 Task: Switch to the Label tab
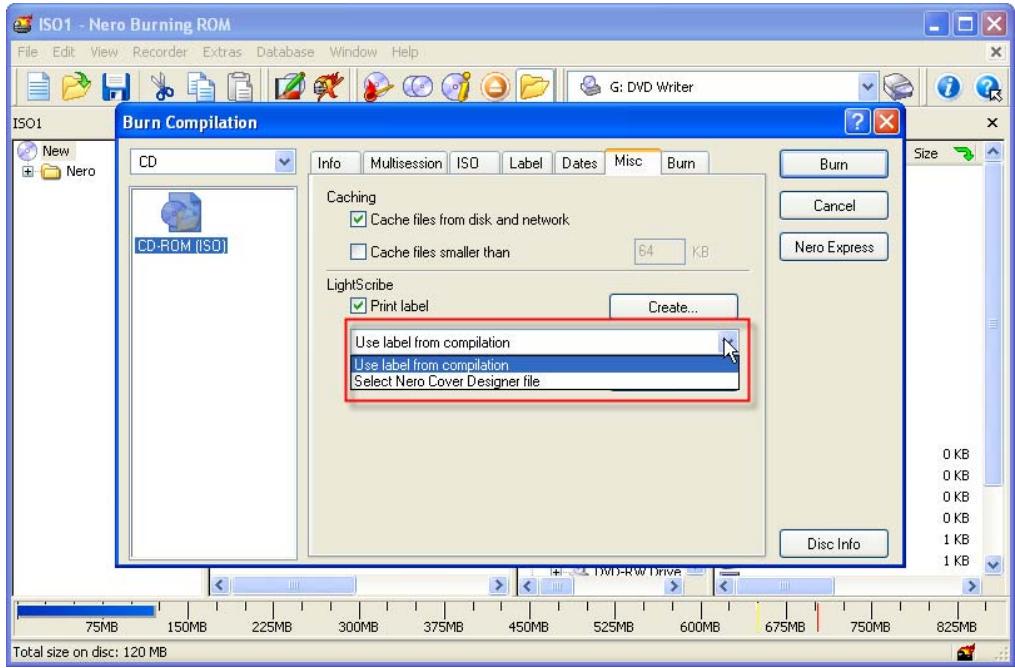[x=526, y=164]
